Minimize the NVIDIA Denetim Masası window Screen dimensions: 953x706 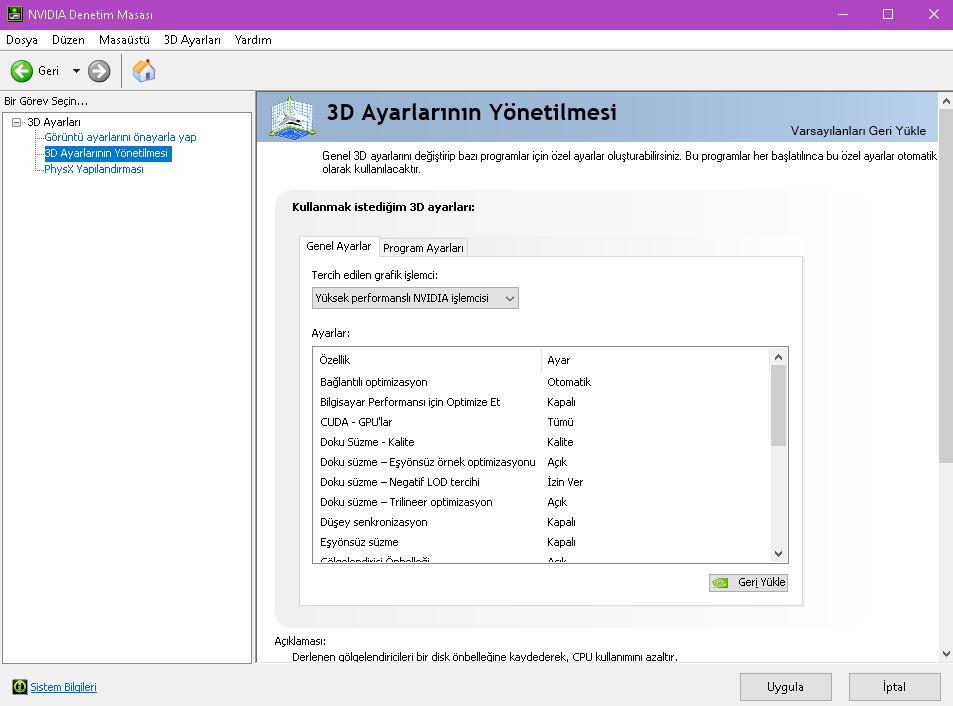click(842, 15)
